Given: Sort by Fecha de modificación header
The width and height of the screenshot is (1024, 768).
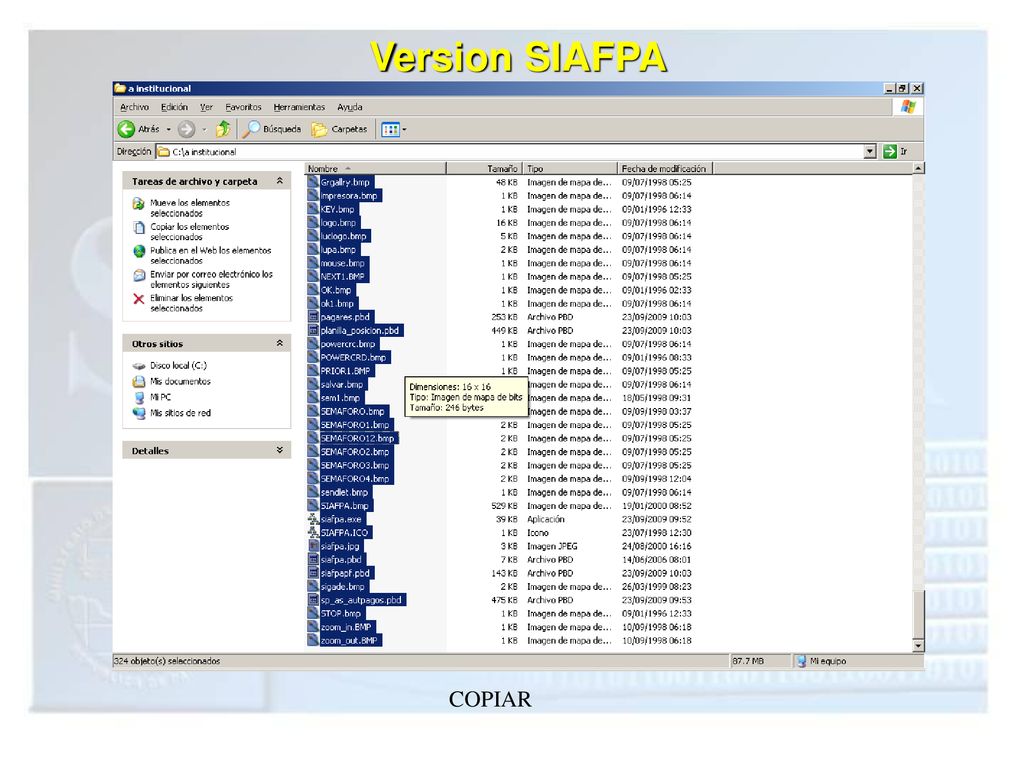Looking at the screenshot, I should coord(664,168).
